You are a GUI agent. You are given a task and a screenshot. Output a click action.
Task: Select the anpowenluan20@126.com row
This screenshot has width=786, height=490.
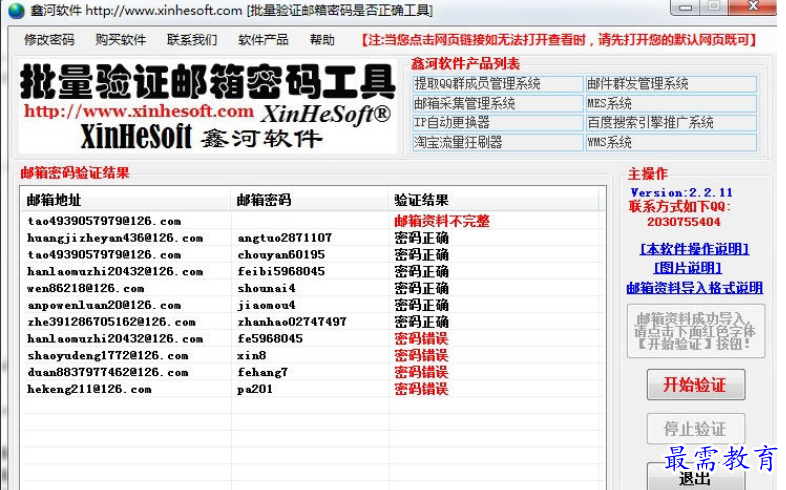[313, 305]
